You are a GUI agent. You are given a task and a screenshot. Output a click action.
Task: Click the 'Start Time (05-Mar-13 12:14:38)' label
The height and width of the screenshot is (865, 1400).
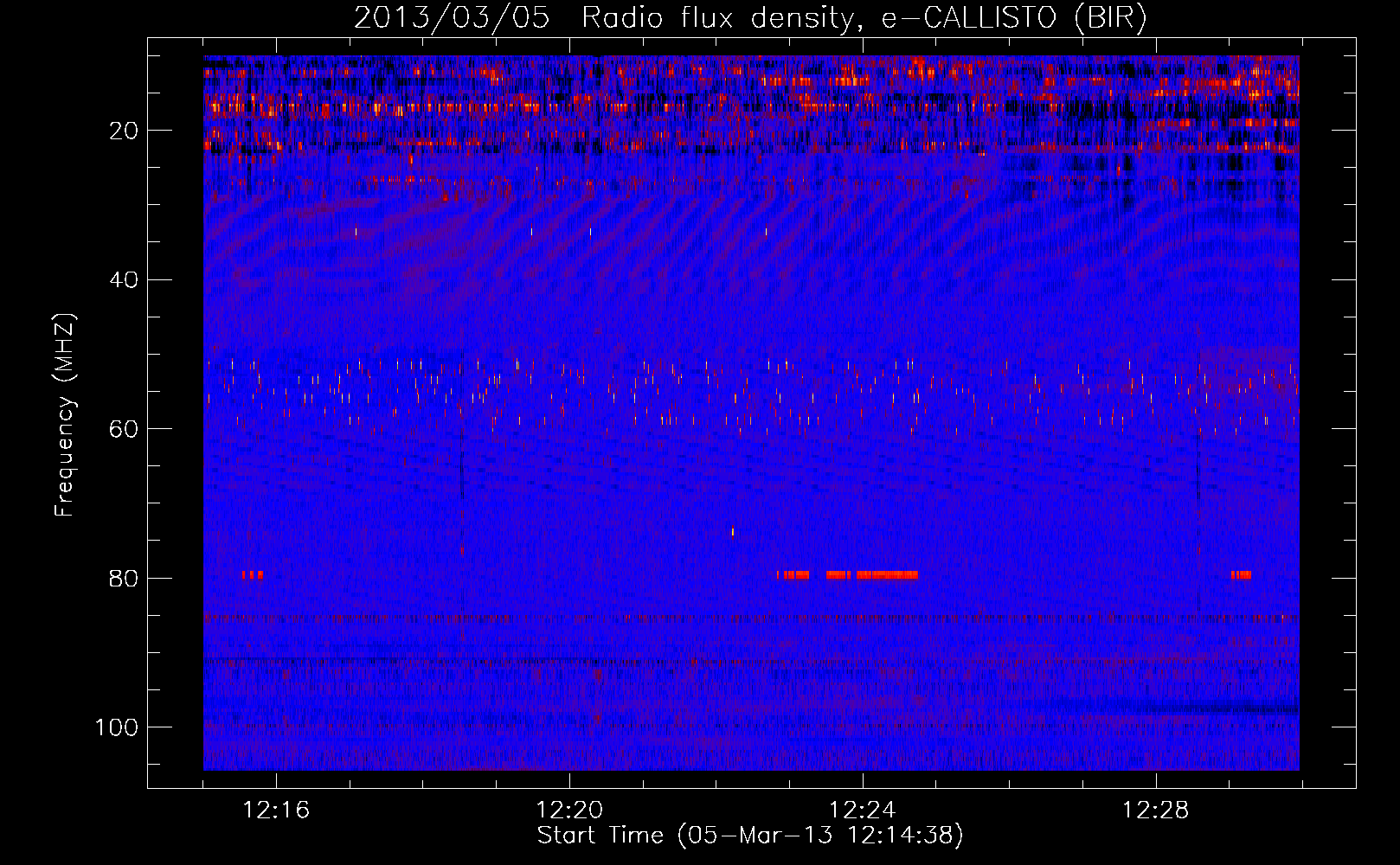pos(749,836)
